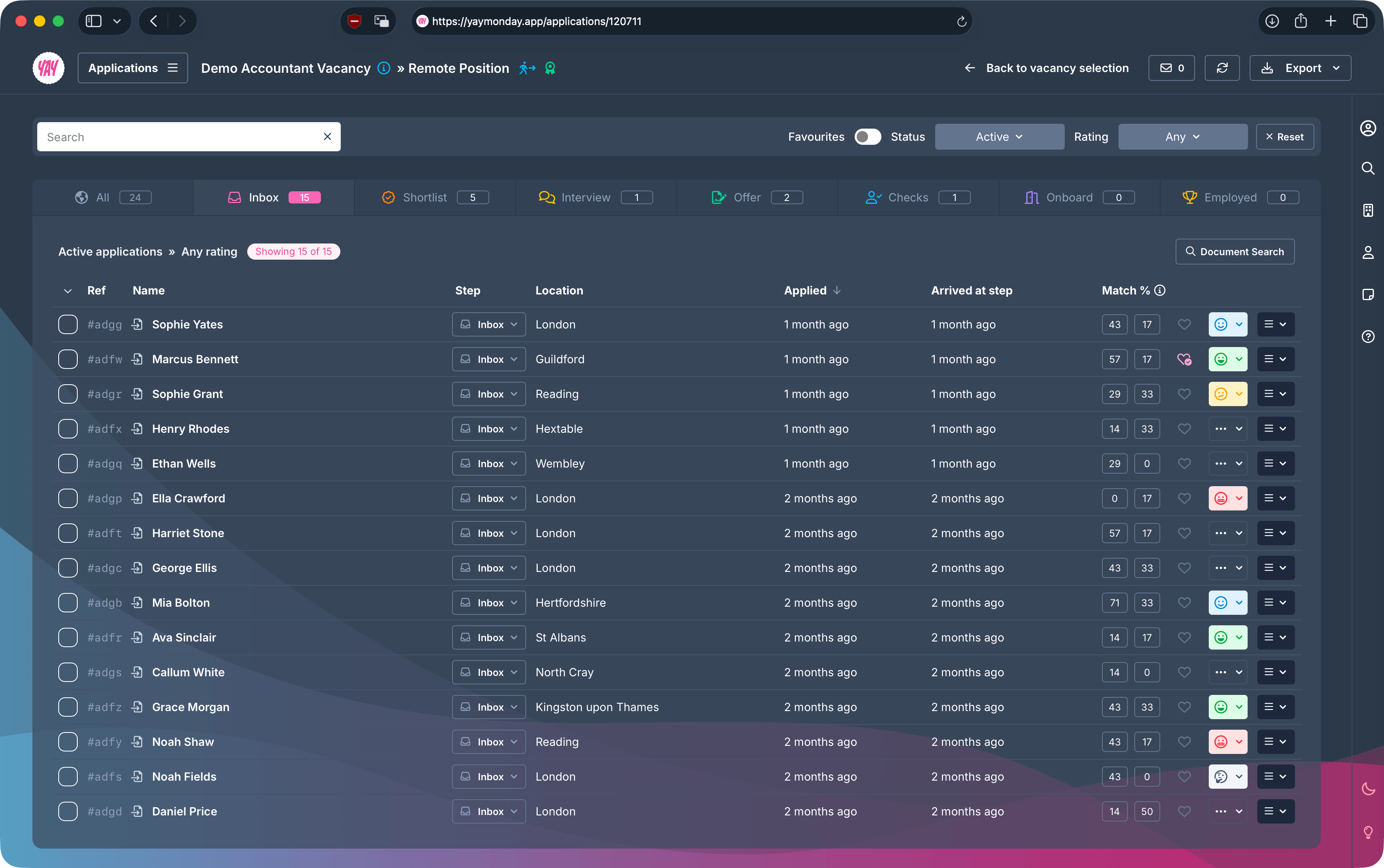Open the rating dropdown for Noah Fields
This screenshot has width=1384, height=868.
[x=1228, y=777]
